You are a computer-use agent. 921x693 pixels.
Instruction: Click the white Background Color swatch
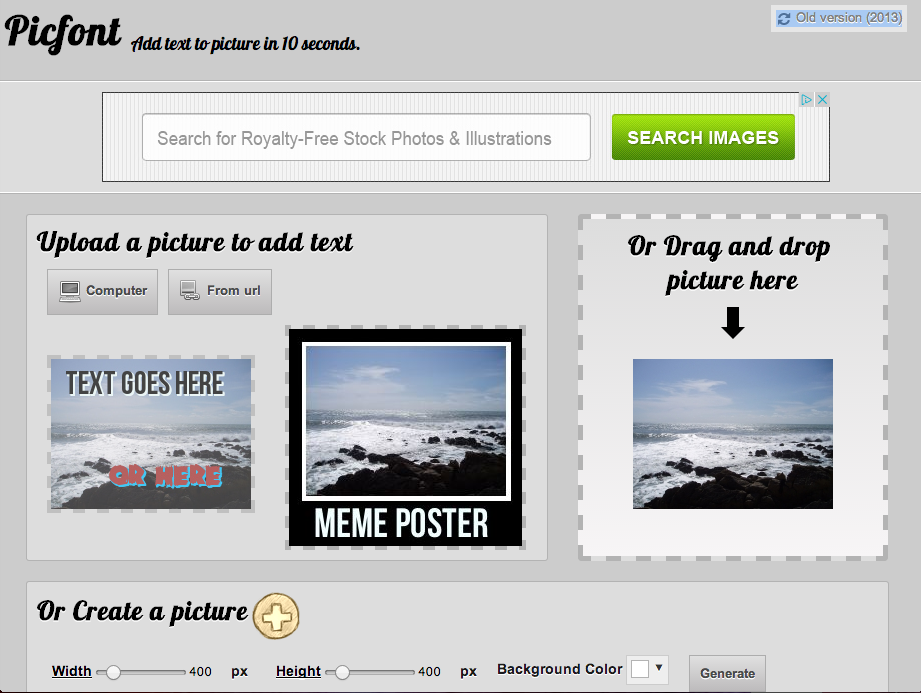pos(640,669)
